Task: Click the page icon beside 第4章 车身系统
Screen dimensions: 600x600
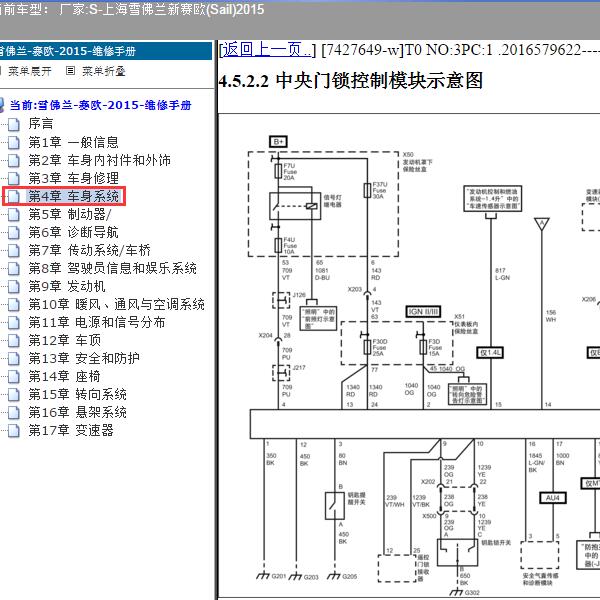Action: pos(14,196)
